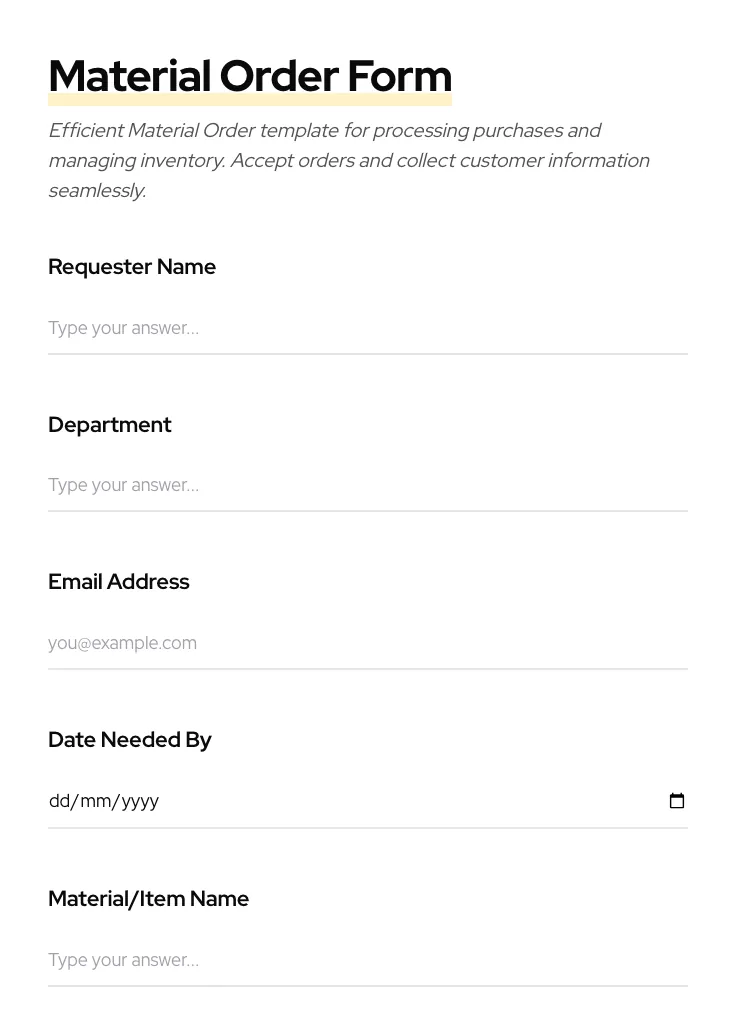Click the "Email Address" field label

[119, 582]
